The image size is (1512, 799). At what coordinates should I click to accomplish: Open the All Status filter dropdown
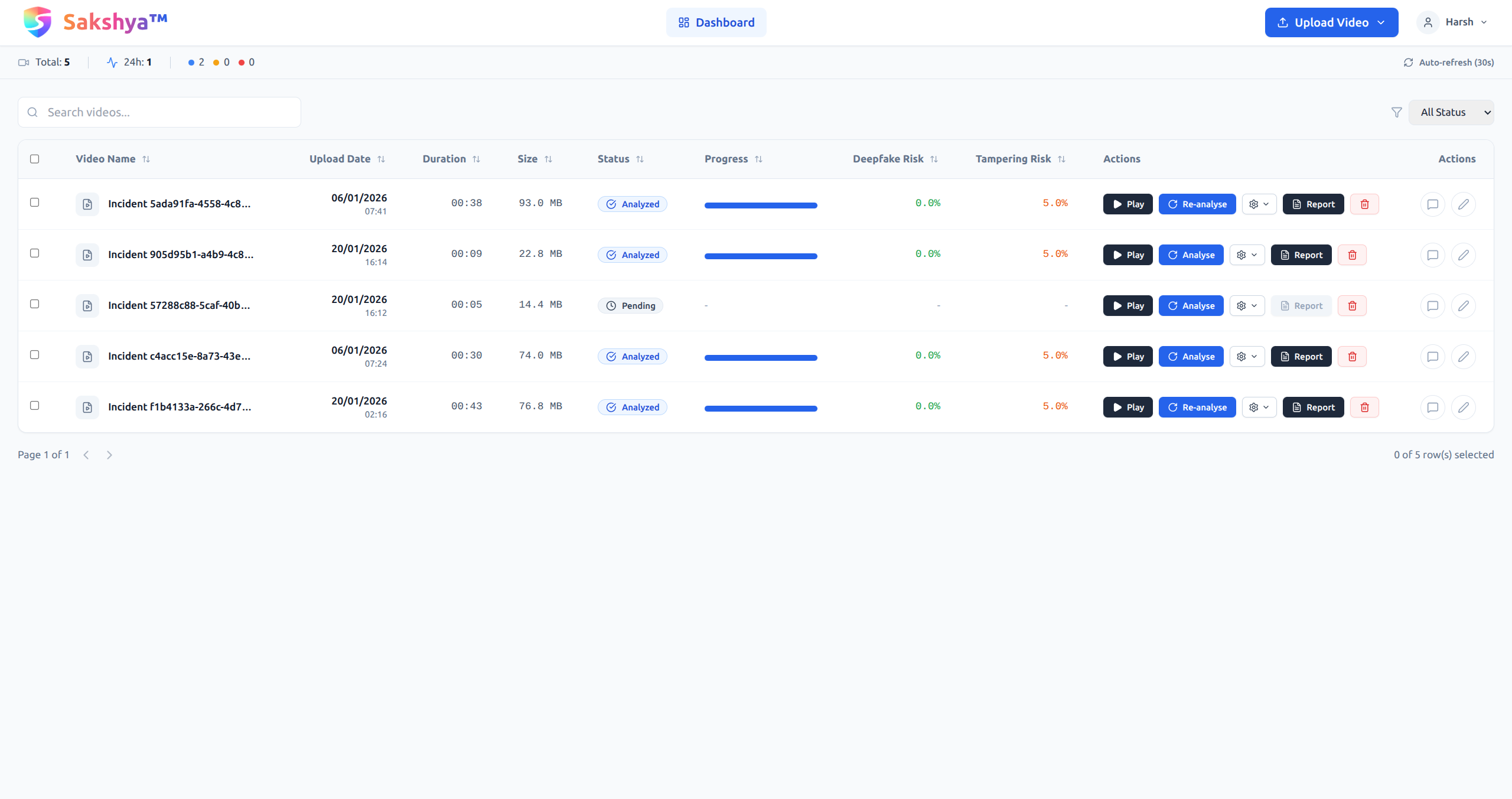tap(1451, 112)
